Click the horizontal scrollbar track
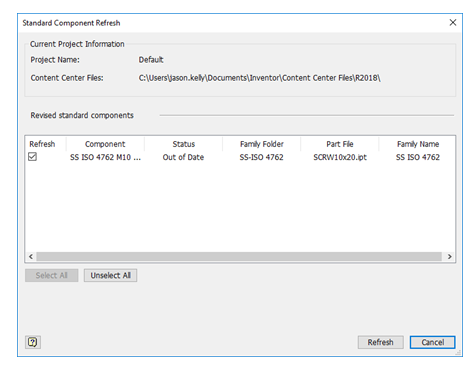 pos(239,256)
